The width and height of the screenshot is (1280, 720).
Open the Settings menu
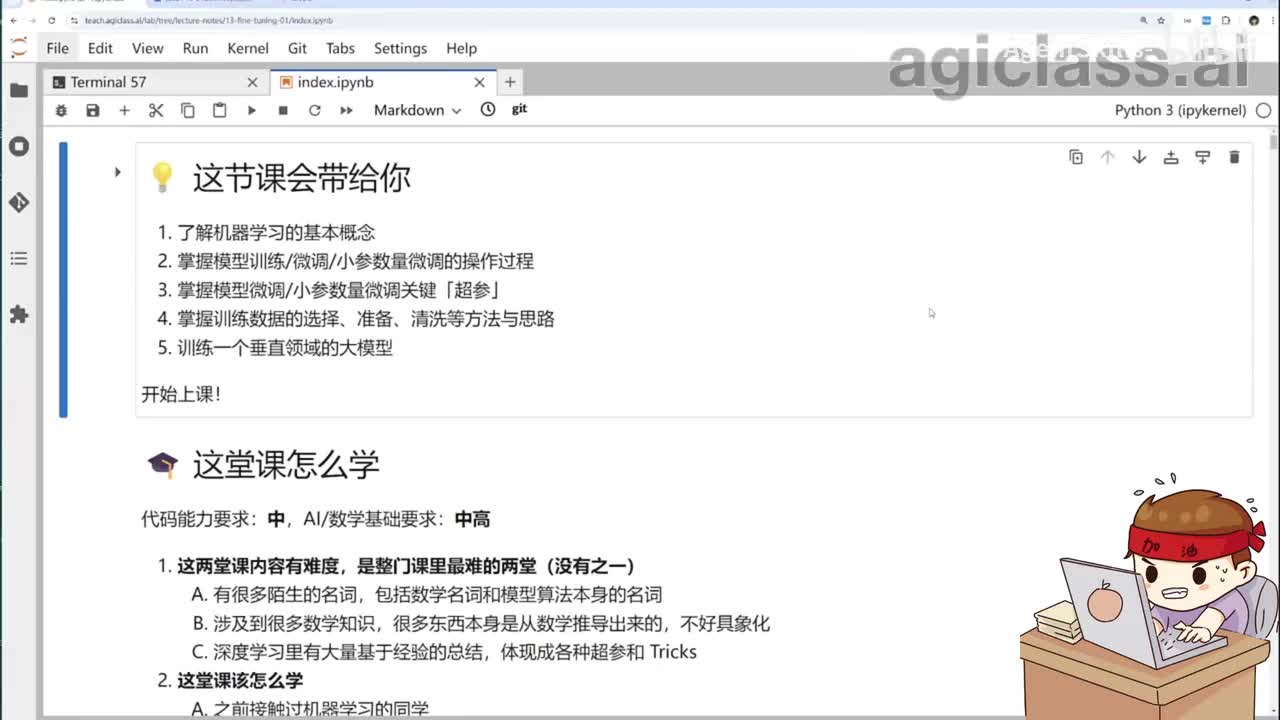400,48
